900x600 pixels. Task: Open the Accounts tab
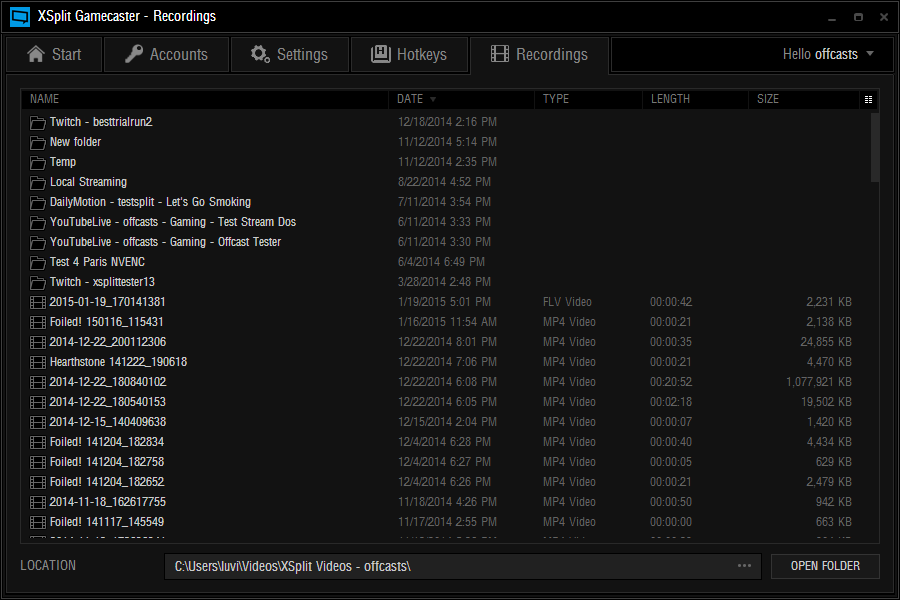(x=166, y=55)
